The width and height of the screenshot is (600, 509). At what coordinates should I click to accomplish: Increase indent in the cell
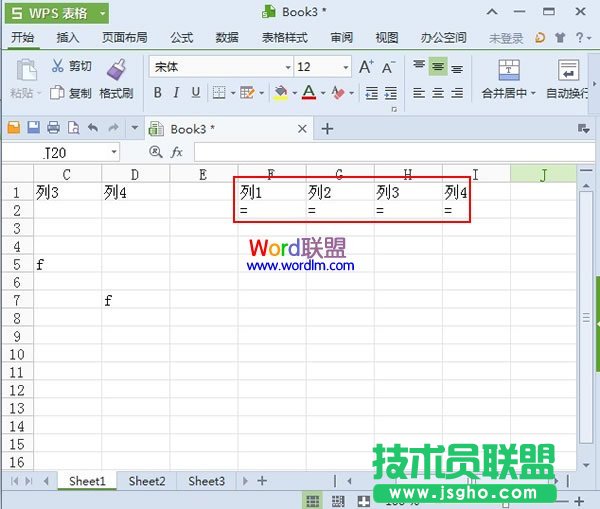click(x=391, y=93)
